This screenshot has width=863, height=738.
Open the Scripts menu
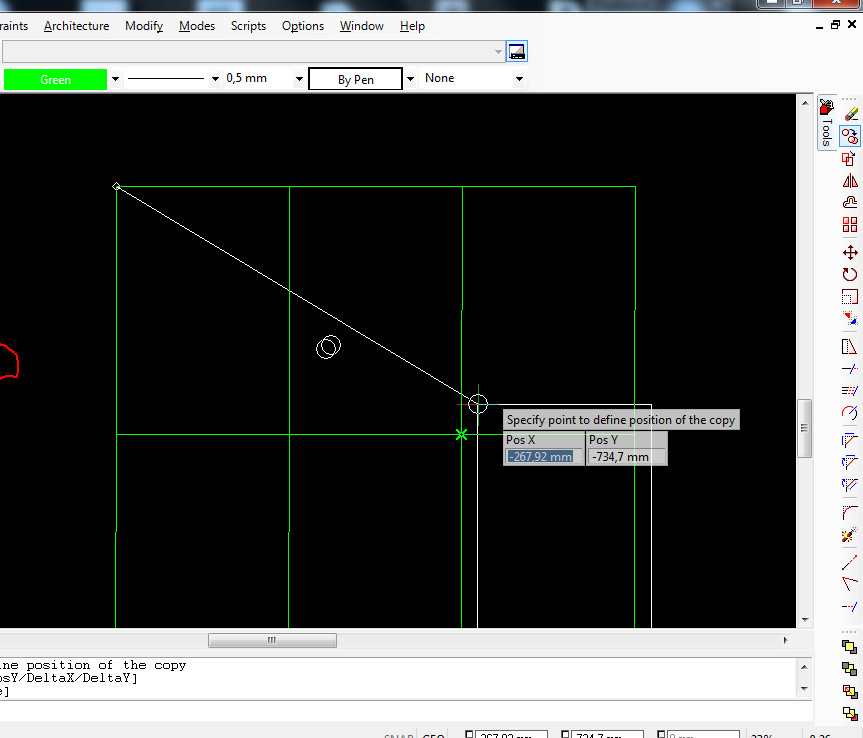coord(248,26)
